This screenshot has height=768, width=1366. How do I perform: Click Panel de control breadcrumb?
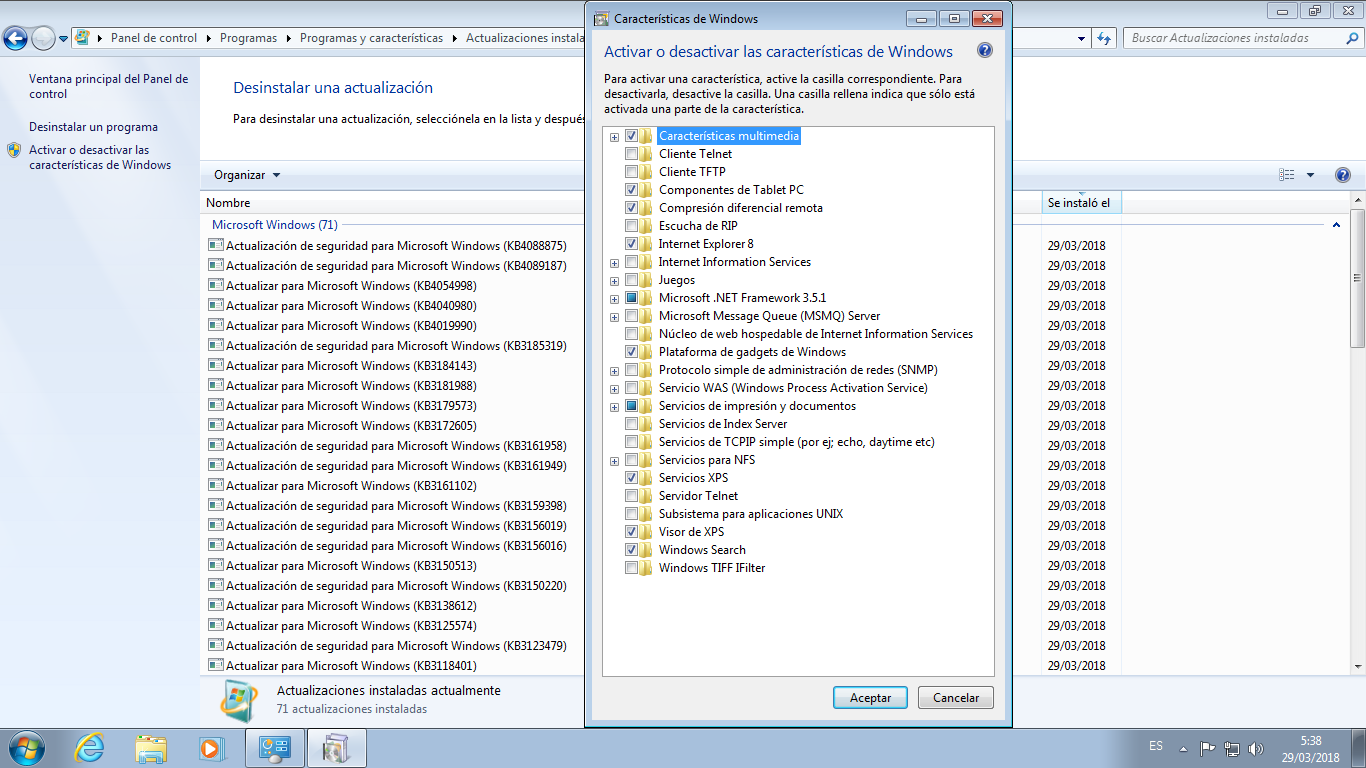(154, 38)
